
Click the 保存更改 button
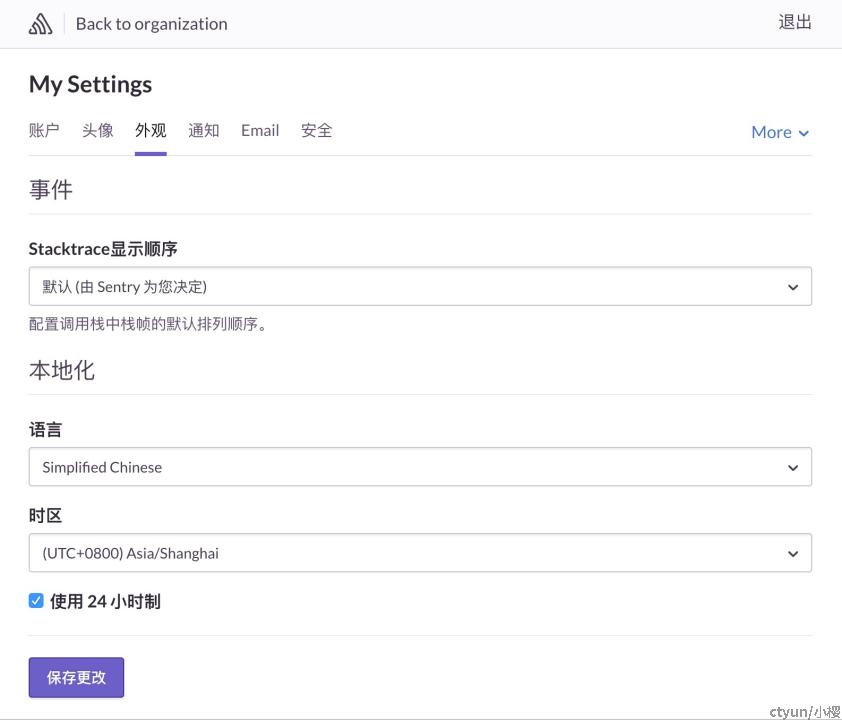[76, 678]
